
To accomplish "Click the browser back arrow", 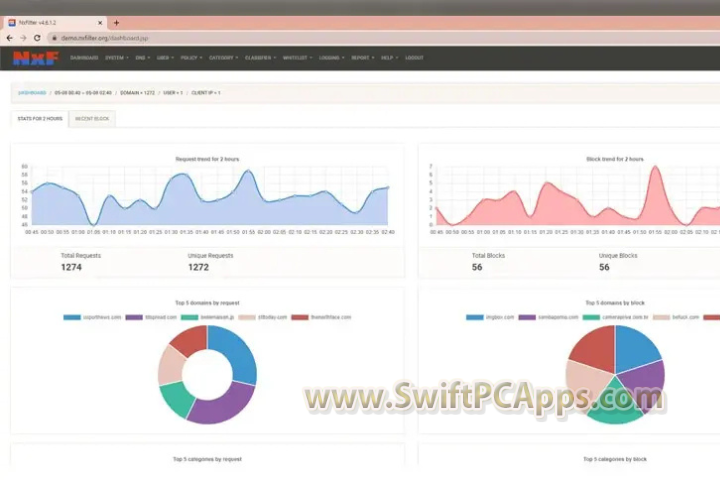I will click(x=10, y=38).
